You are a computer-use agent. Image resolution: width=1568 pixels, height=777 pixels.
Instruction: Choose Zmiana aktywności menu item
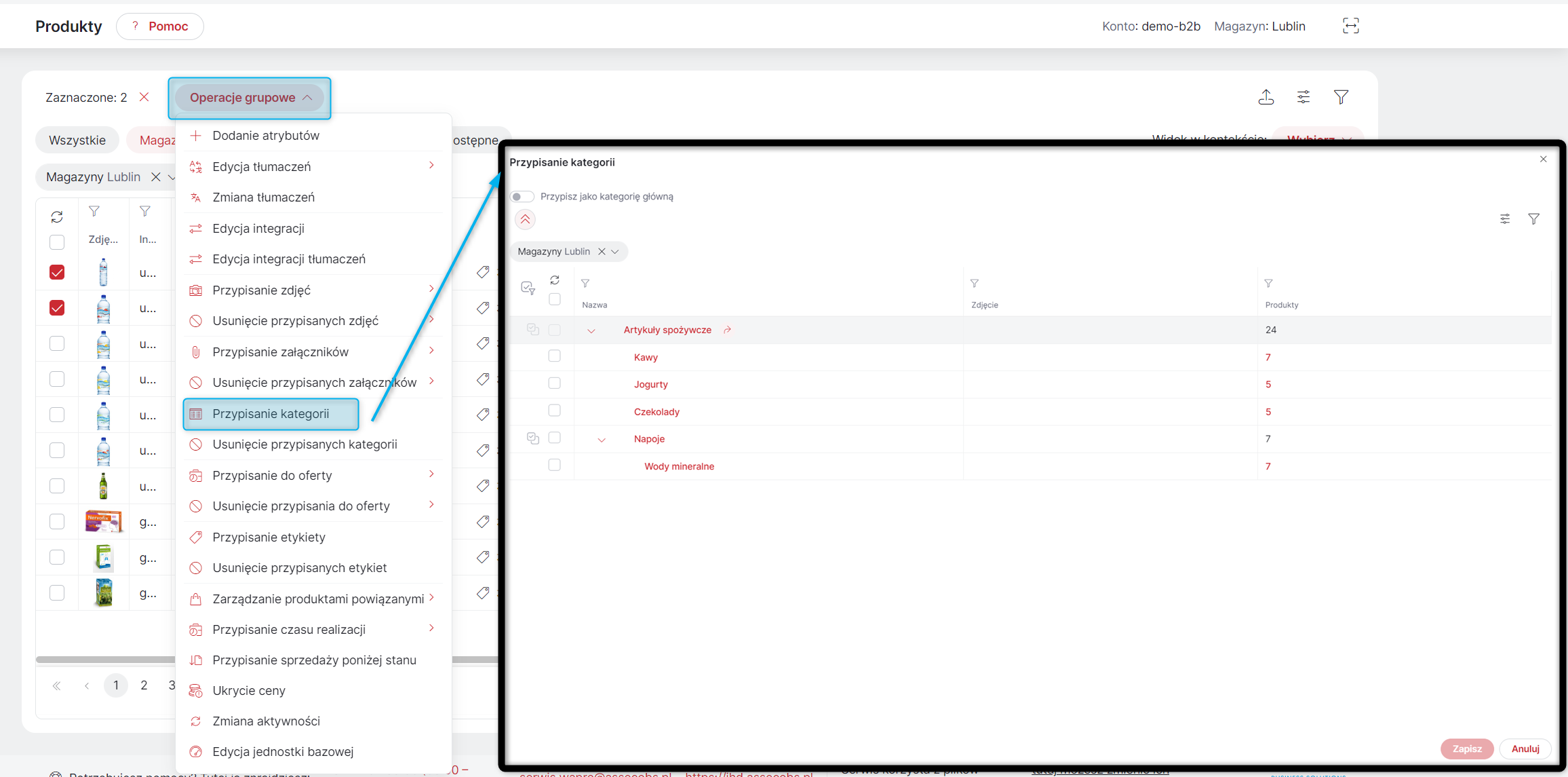pyautogui.click(x=313, y=721)
